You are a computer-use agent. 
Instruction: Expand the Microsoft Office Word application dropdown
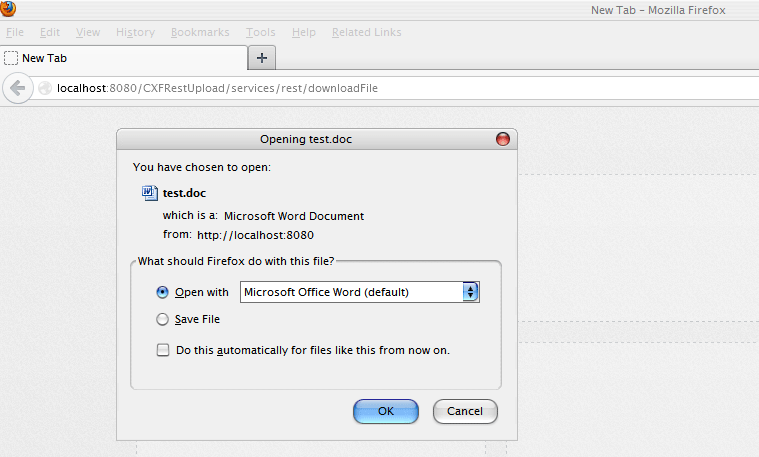click(x=471, y=292)
